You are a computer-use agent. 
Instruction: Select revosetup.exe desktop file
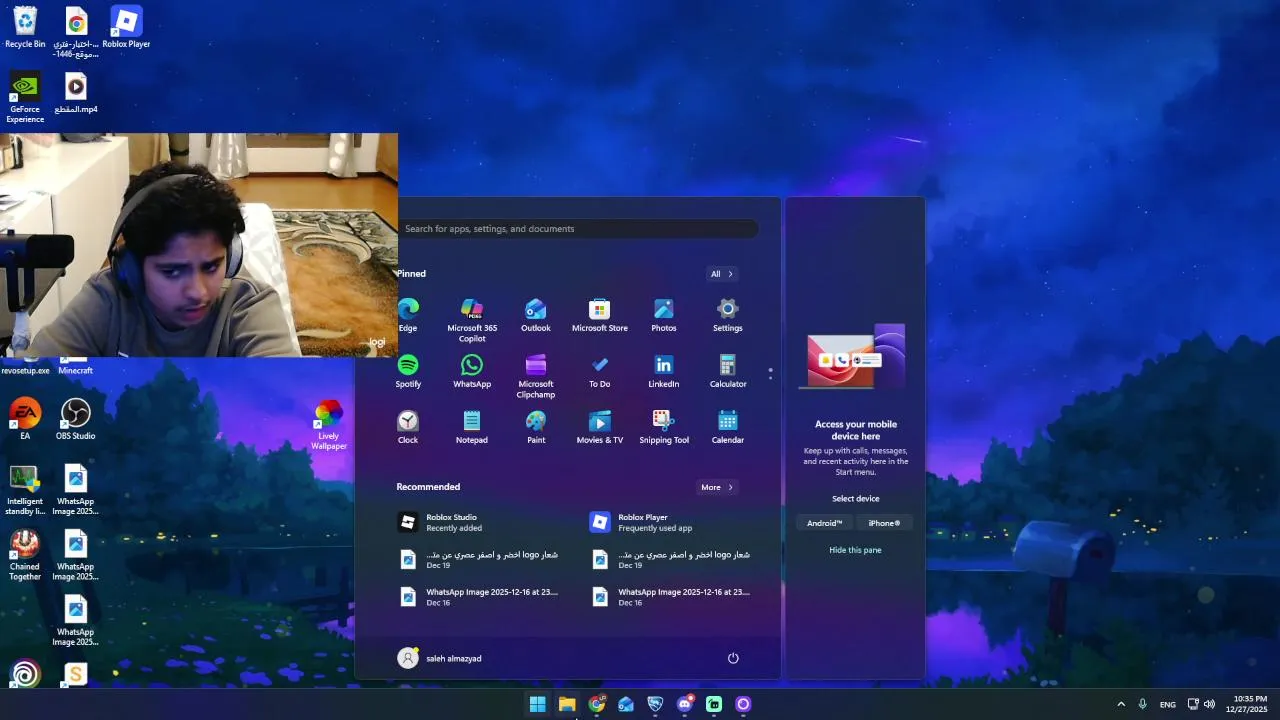[x=25, y=366]
